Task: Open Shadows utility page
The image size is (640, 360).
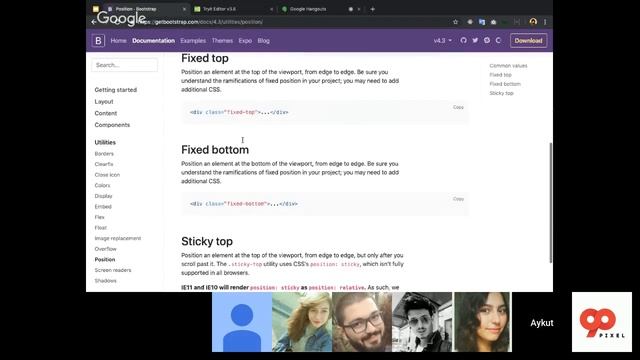Action: (105, 281)
